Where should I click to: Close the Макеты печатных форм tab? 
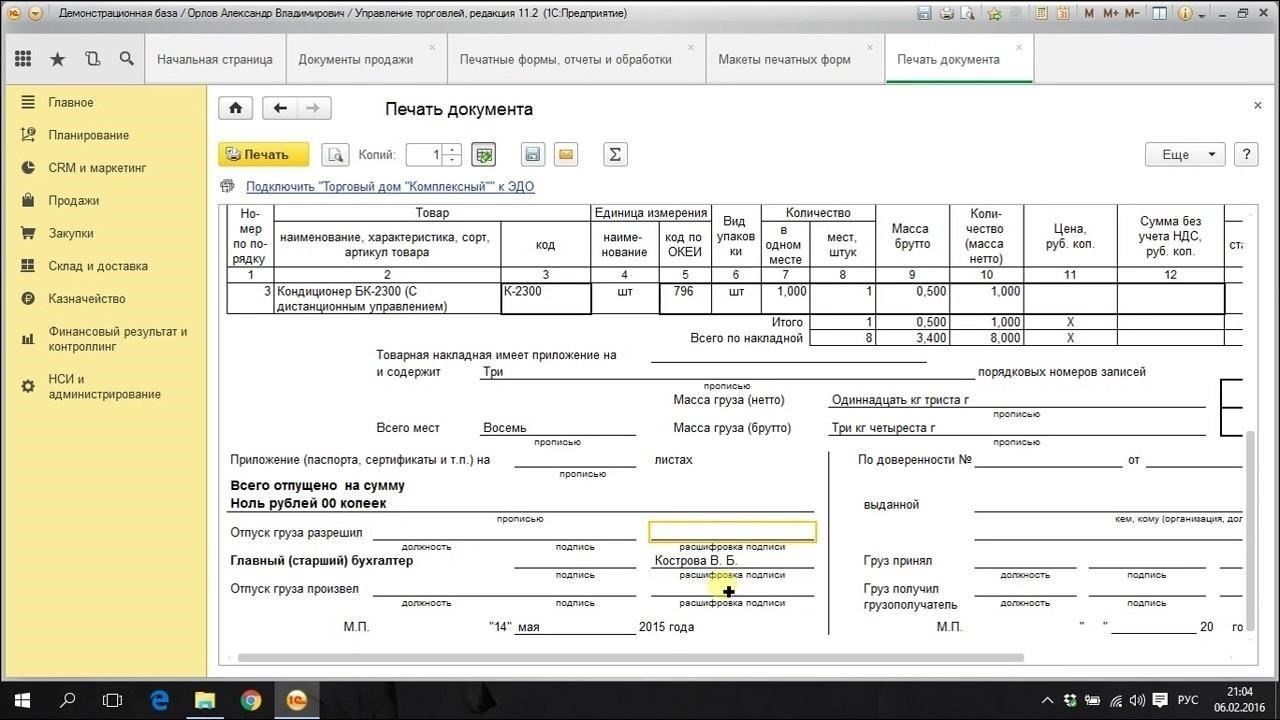(870, 47)
